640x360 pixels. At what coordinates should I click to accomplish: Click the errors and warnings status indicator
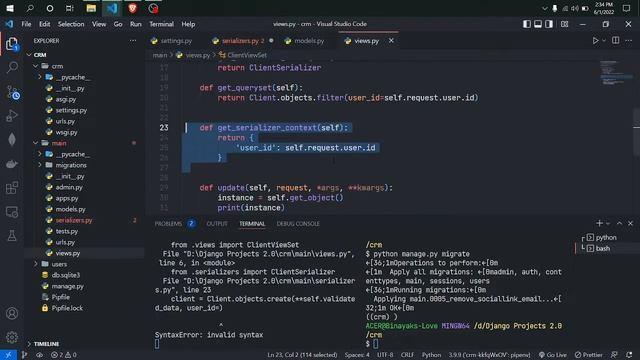coord(64,355)
